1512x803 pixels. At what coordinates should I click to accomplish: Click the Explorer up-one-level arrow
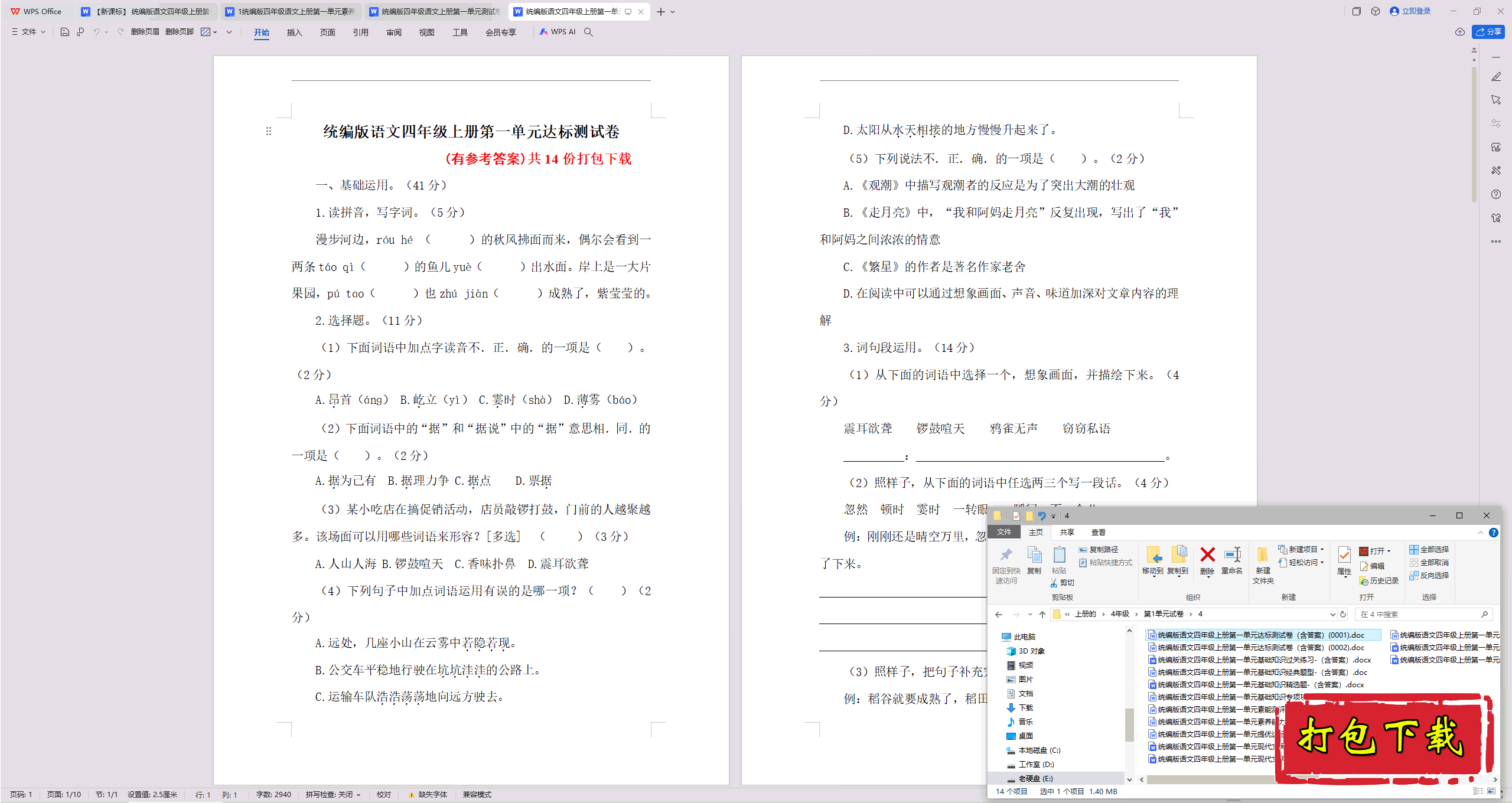click(x=1042, y=615)
